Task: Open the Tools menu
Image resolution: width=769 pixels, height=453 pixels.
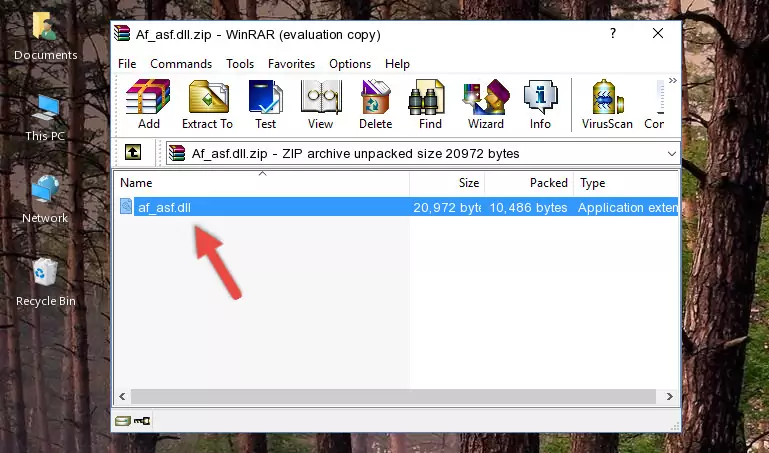Action: [240, 64]
